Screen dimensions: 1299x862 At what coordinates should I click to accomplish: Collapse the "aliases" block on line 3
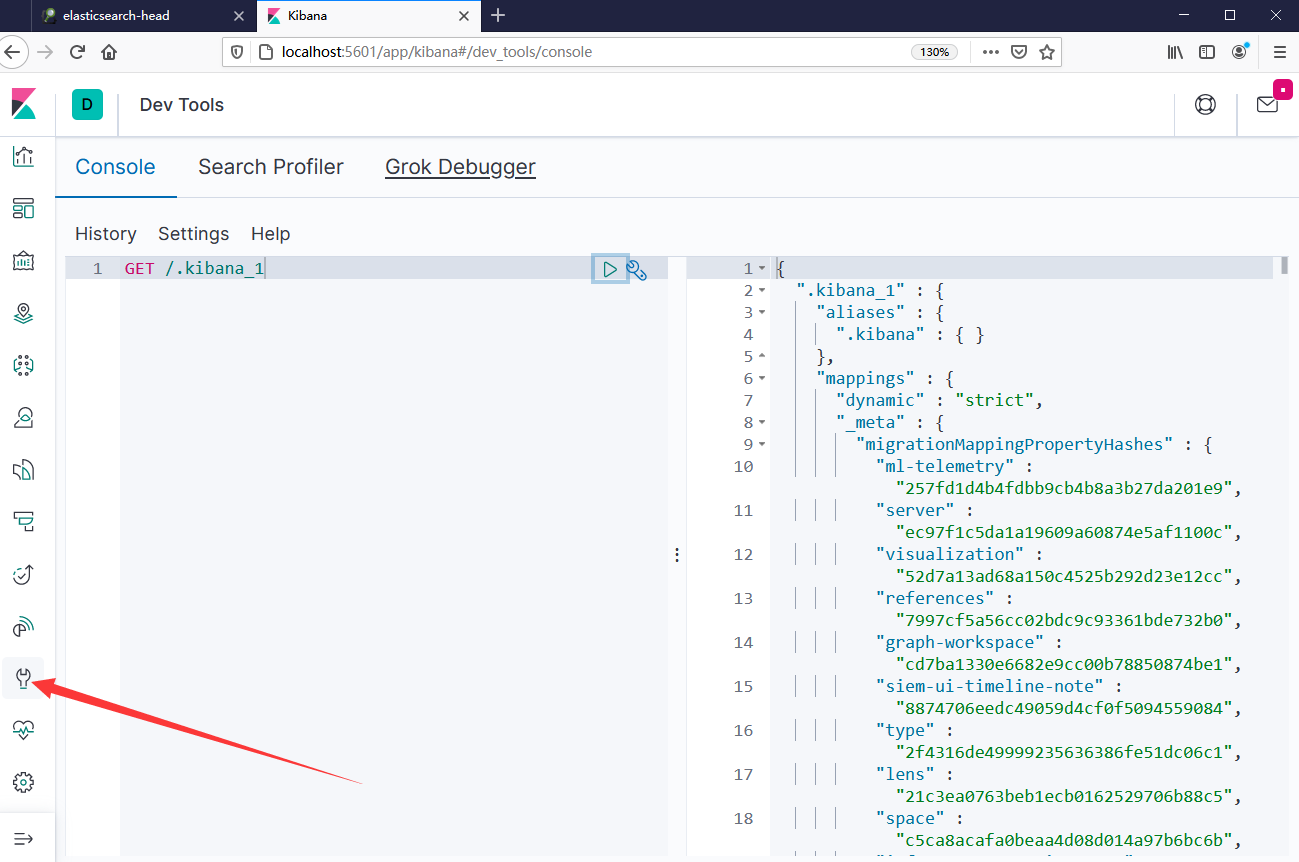click(x=762, y=312)
